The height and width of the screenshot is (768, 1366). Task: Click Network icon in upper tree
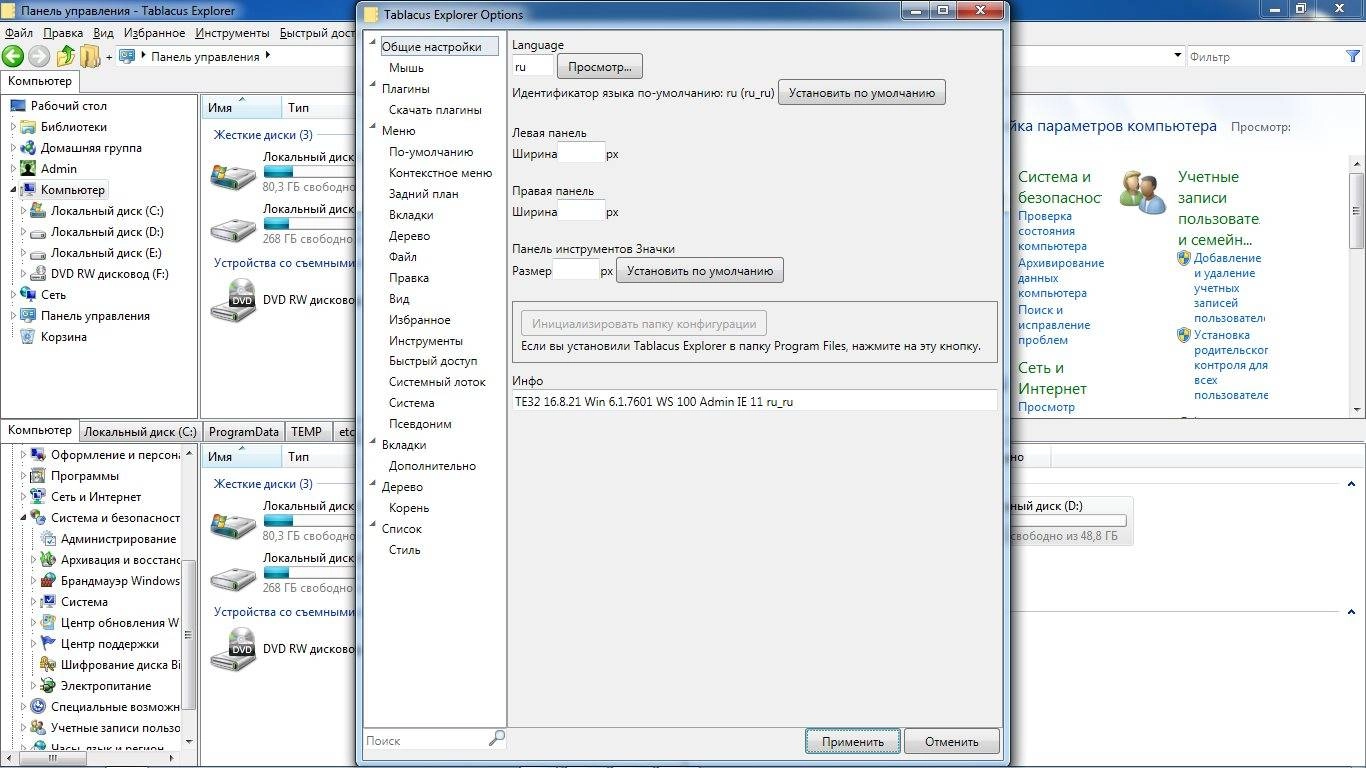29,295
